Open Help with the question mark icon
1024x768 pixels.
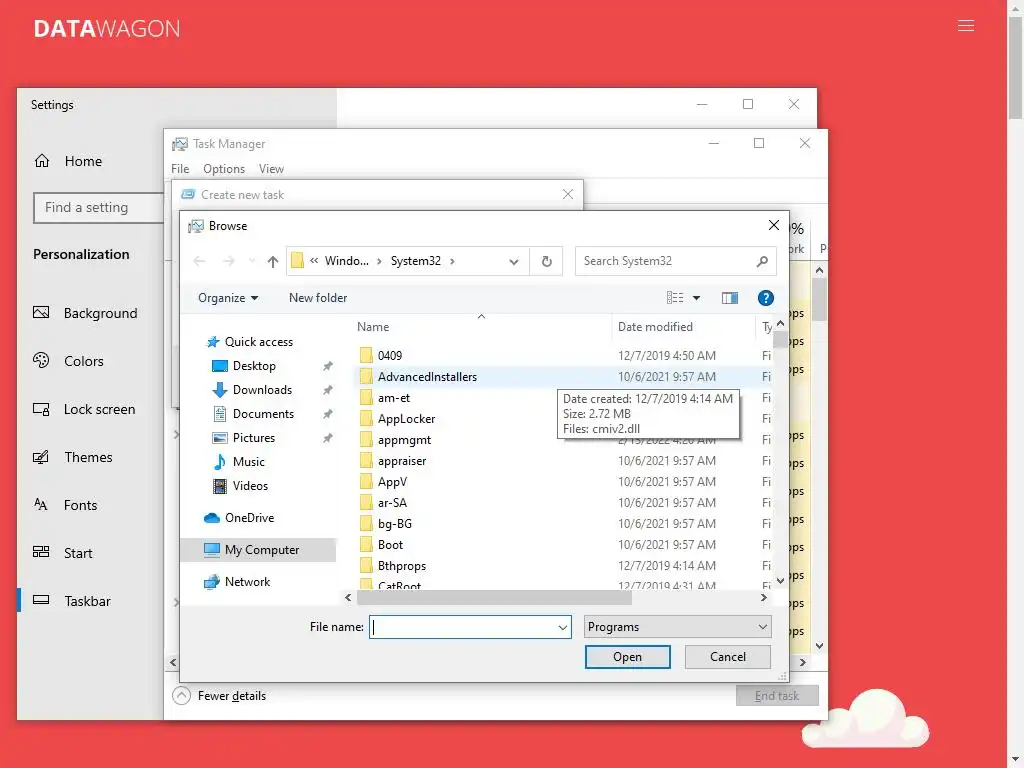(765, 298)
